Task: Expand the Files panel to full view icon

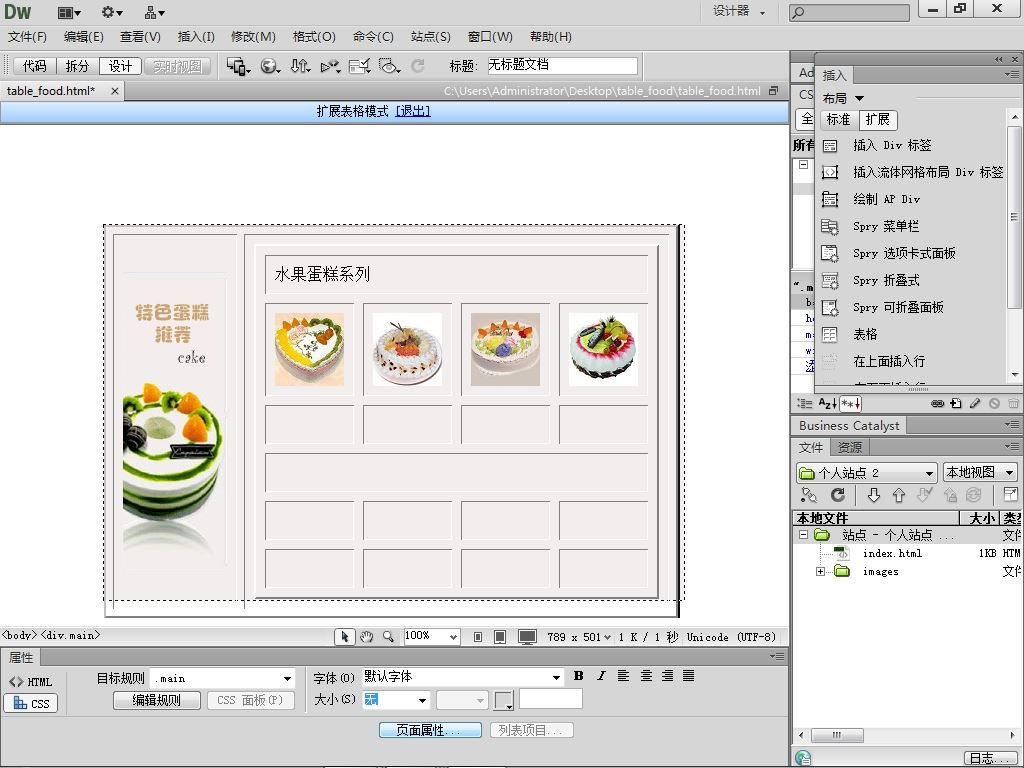Action: coord(1010,494)
